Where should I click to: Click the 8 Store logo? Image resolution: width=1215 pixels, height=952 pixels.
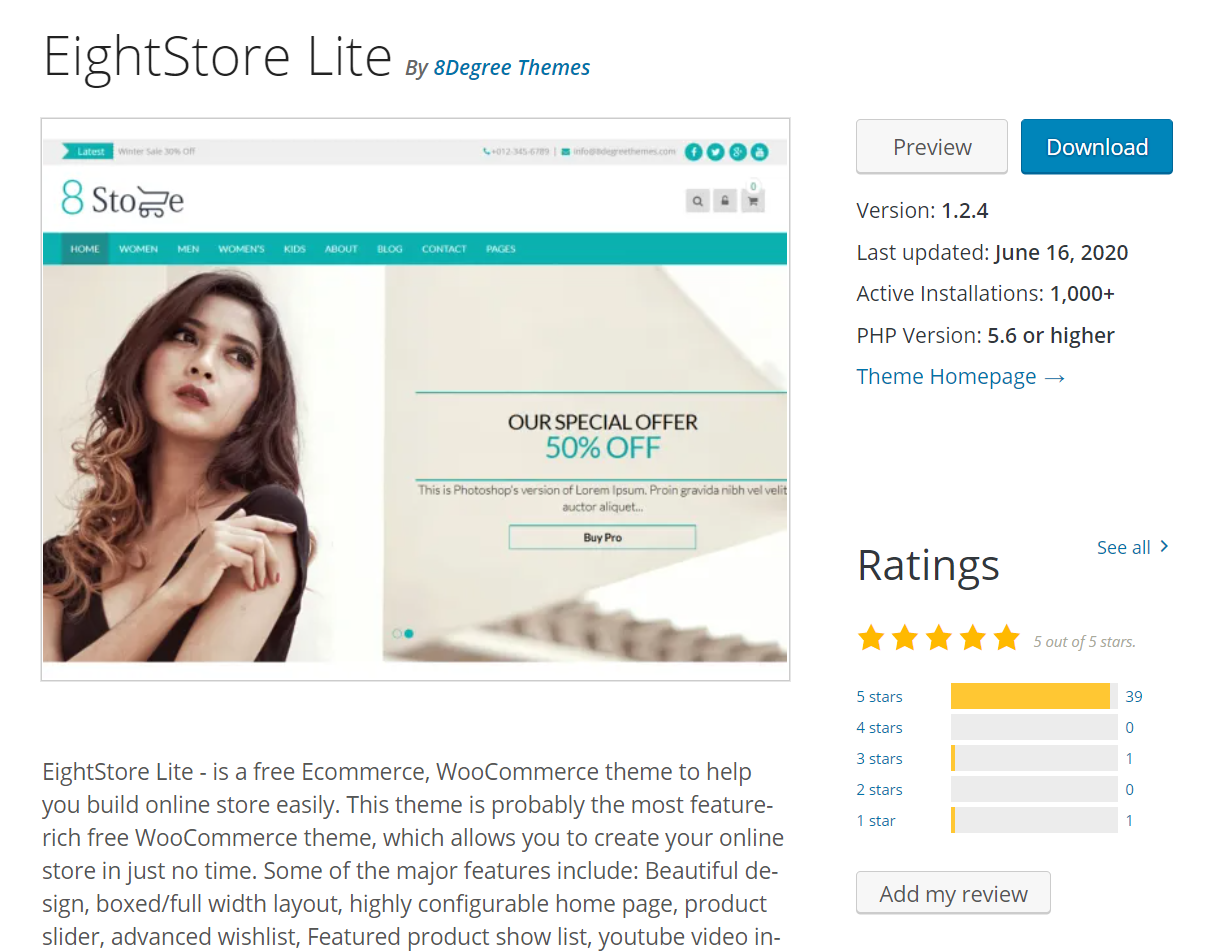pyautogui.click(x=122, y=199)
